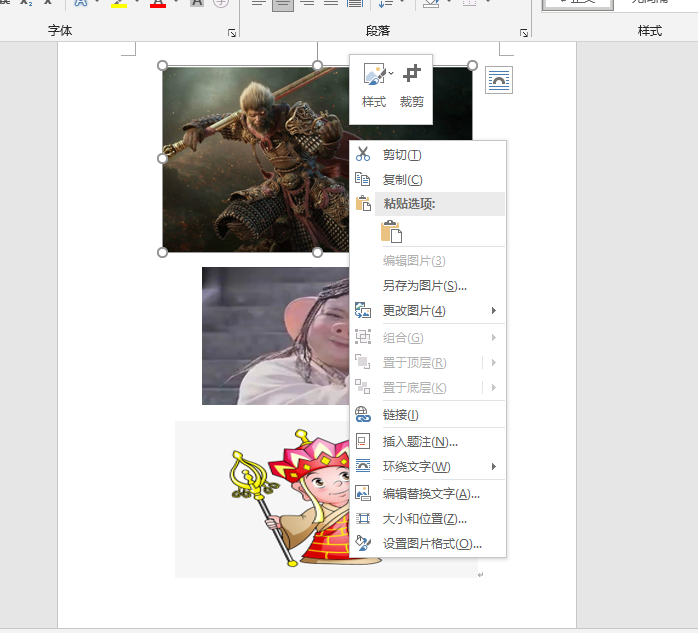
Task: Toggle subscript x₂ formatting
Action: (x=26, y=3)
